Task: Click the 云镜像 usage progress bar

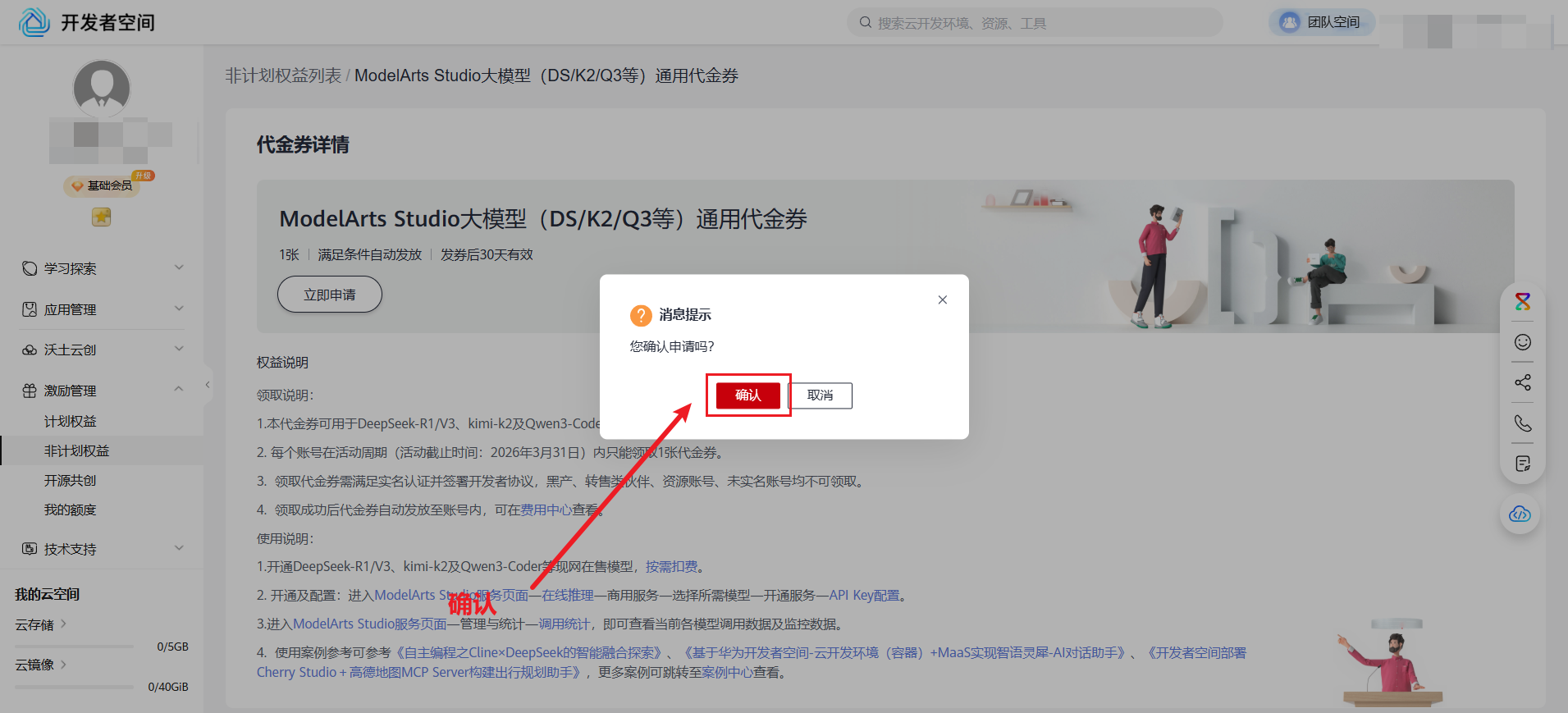Action: click(x=75, y=687)
